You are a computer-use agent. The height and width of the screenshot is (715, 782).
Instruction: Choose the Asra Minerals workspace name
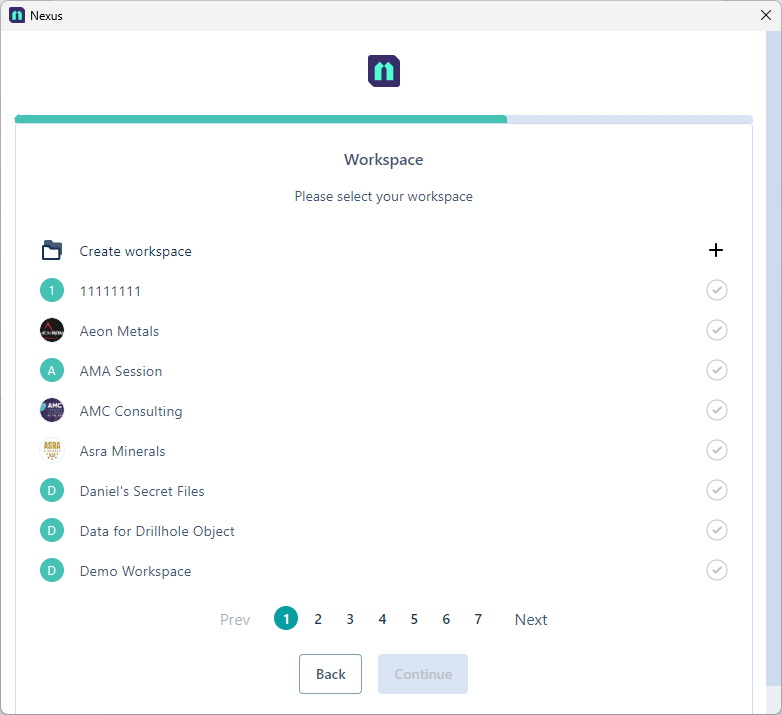[122, 451]
